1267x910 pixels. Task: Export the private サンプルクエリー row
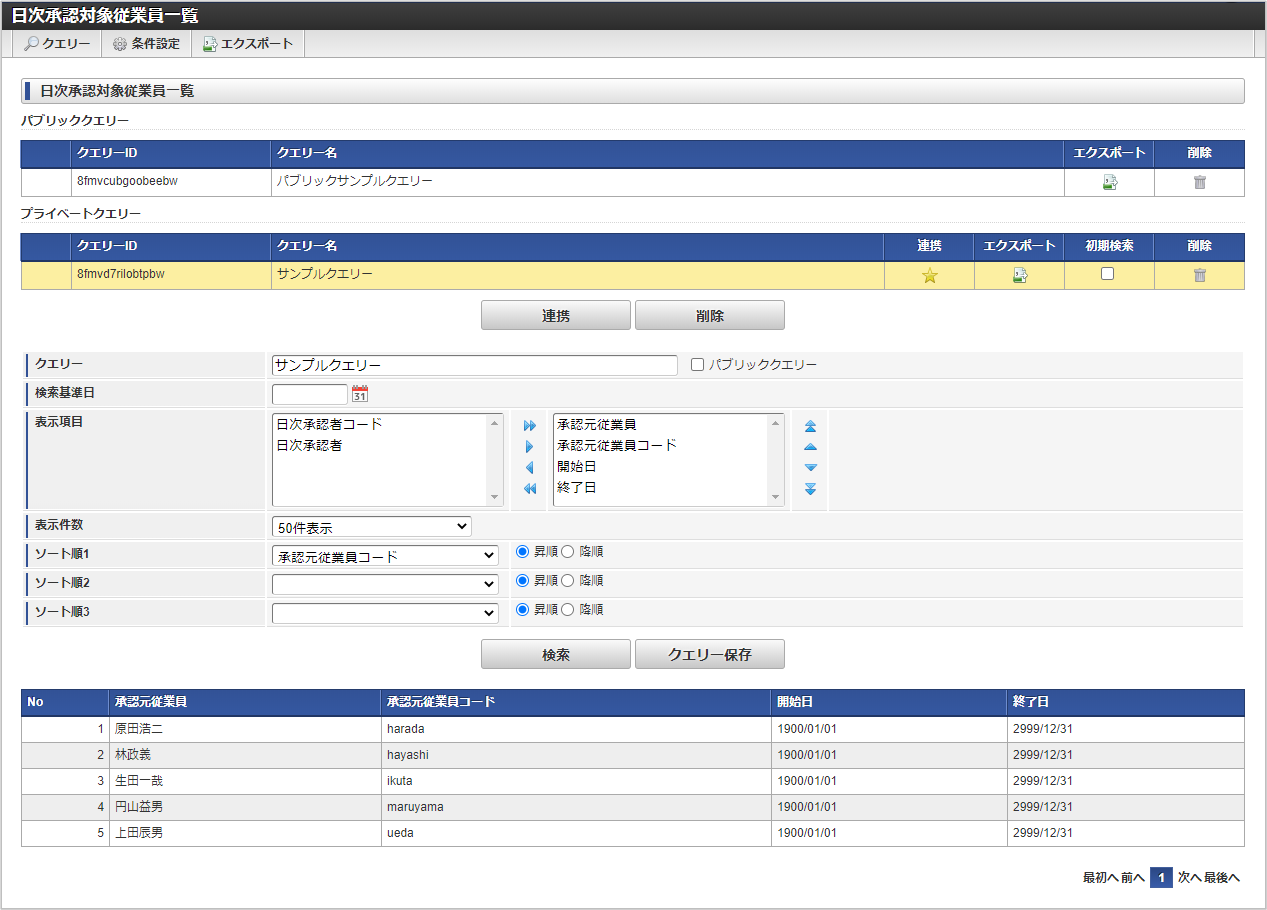point(1019,276)
